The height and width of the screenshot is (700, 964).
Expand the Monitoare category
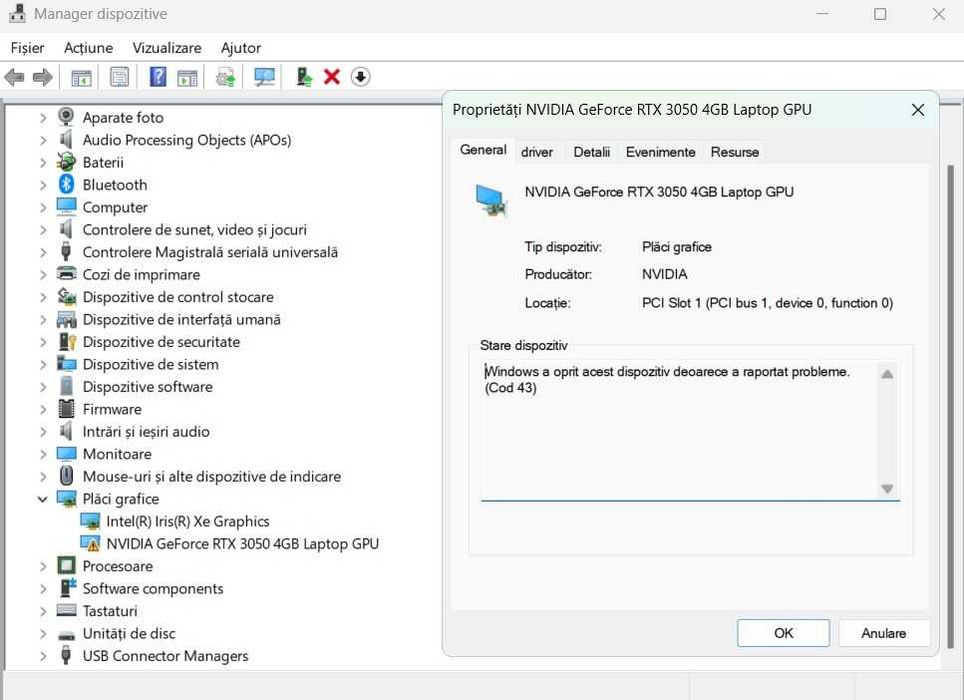click(x=42, y=454)
